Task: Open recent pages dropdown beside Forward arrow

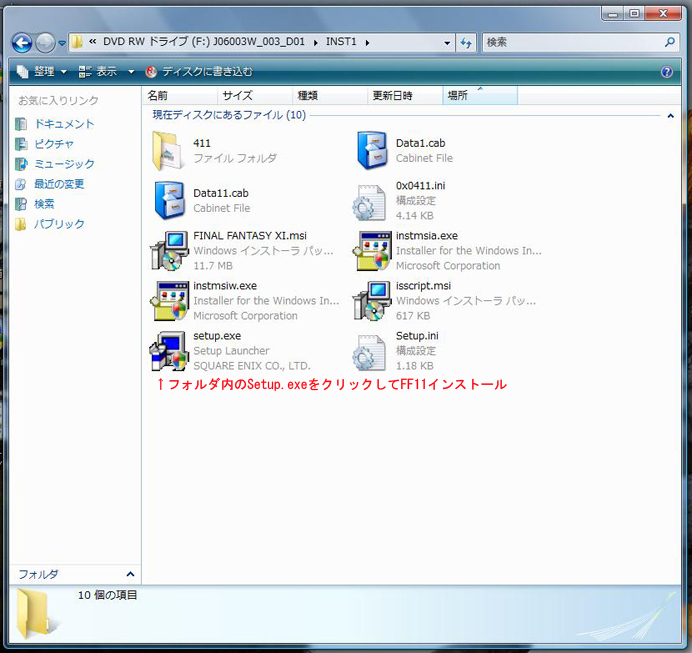Action: (x=62, y=43)
